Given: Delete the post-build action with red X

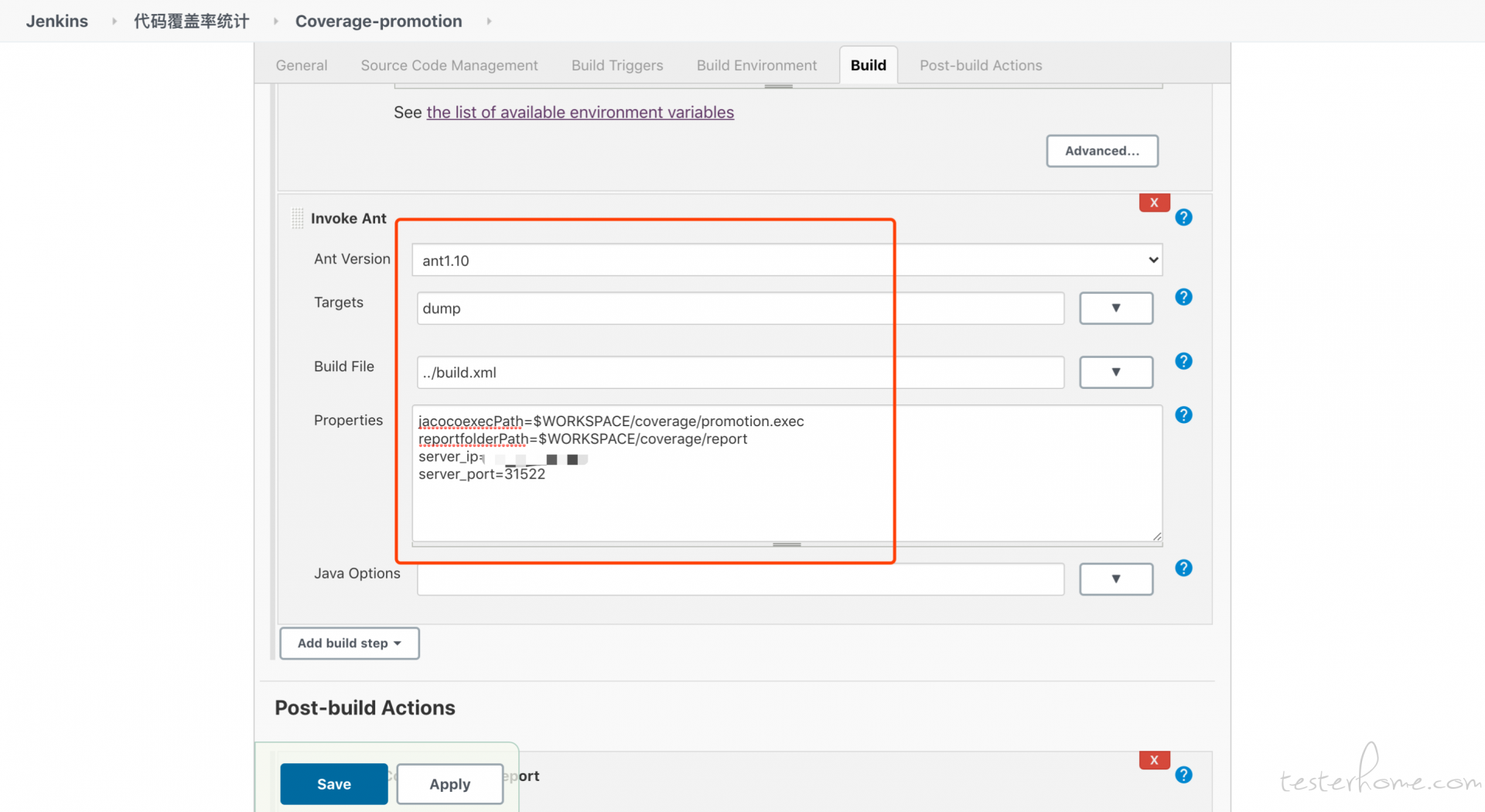Looking at the screenshot, I should click(x=1154, y=760).
